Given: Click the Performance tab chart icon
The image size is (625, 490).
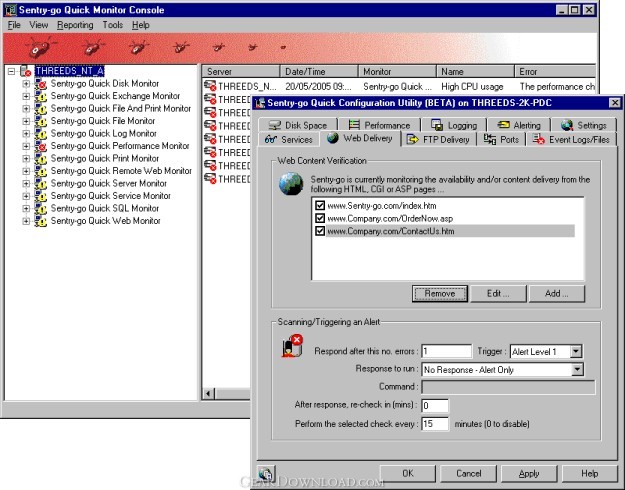Looking at the screenshot, I should 354,125.
